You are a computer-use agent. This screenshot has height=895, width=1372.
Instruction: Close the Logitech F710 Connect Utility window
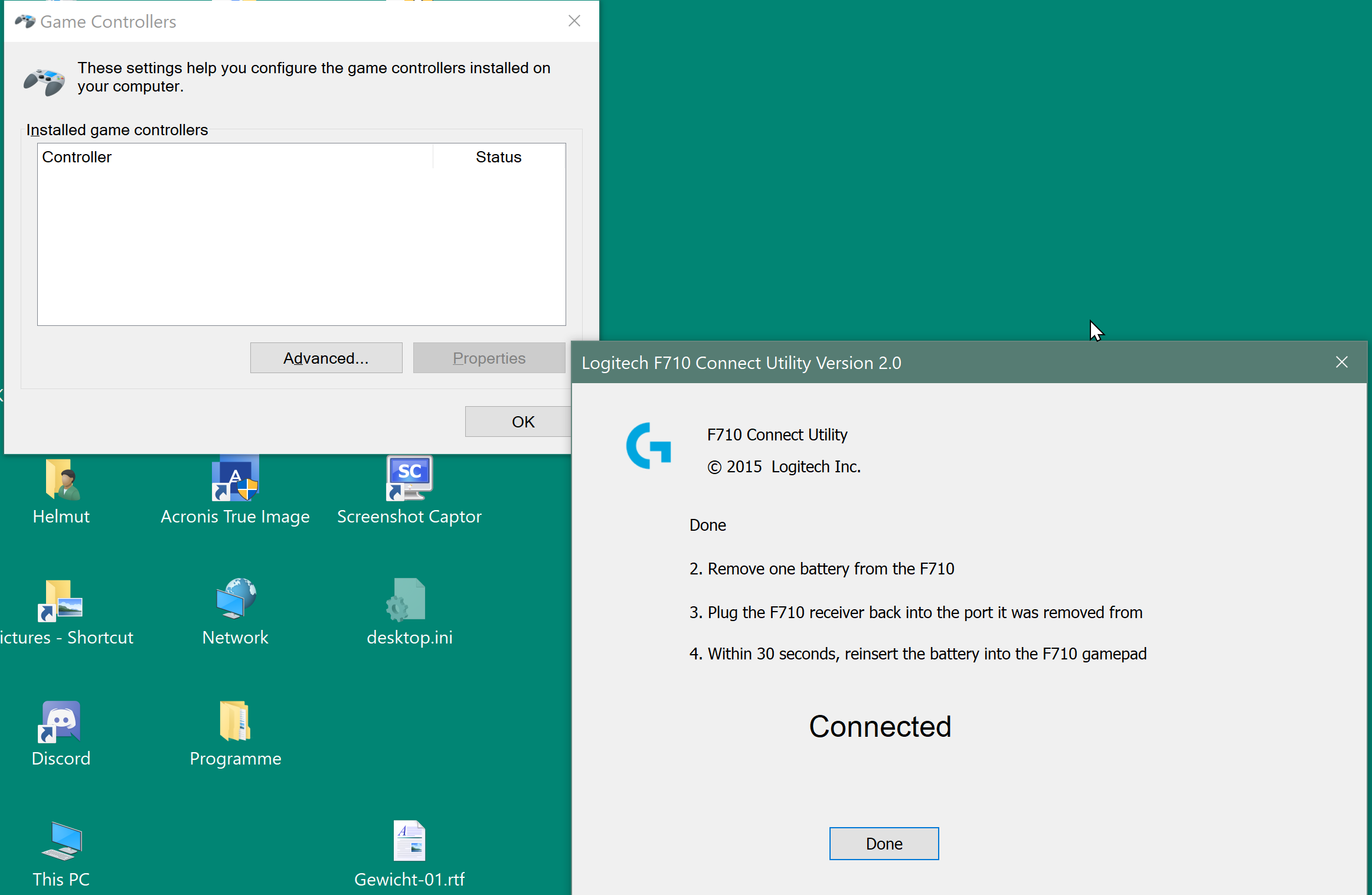(x=1341, y=362)
